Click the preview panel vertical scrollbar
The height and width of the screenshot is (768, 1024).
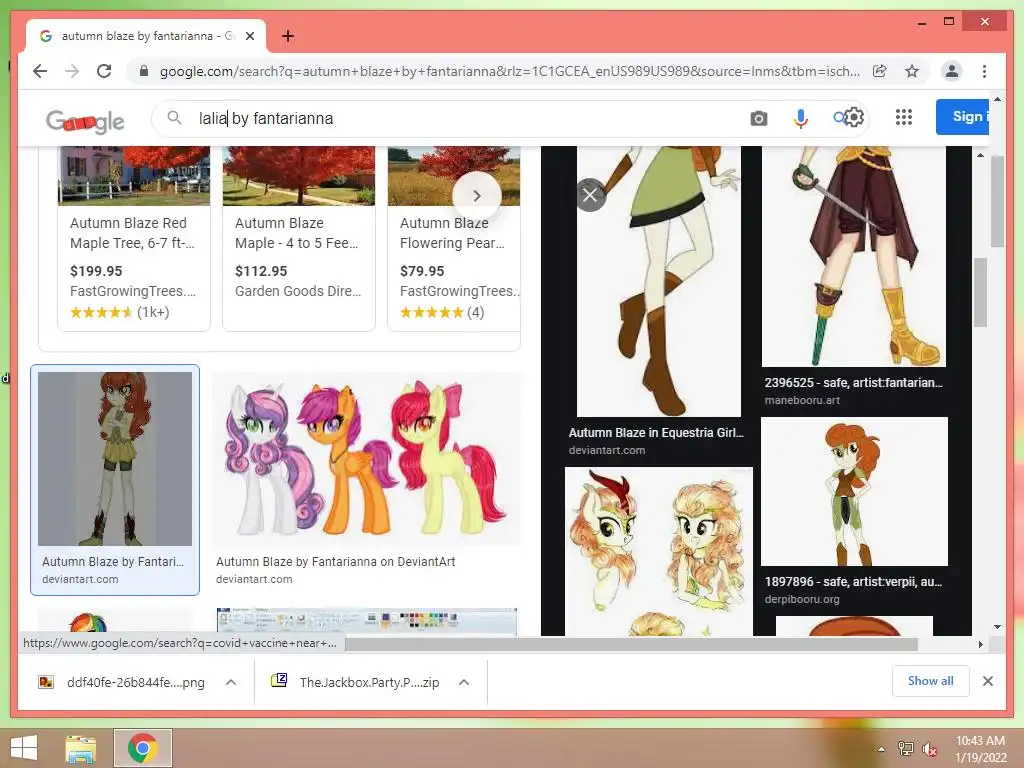click(x=980, y=293)
